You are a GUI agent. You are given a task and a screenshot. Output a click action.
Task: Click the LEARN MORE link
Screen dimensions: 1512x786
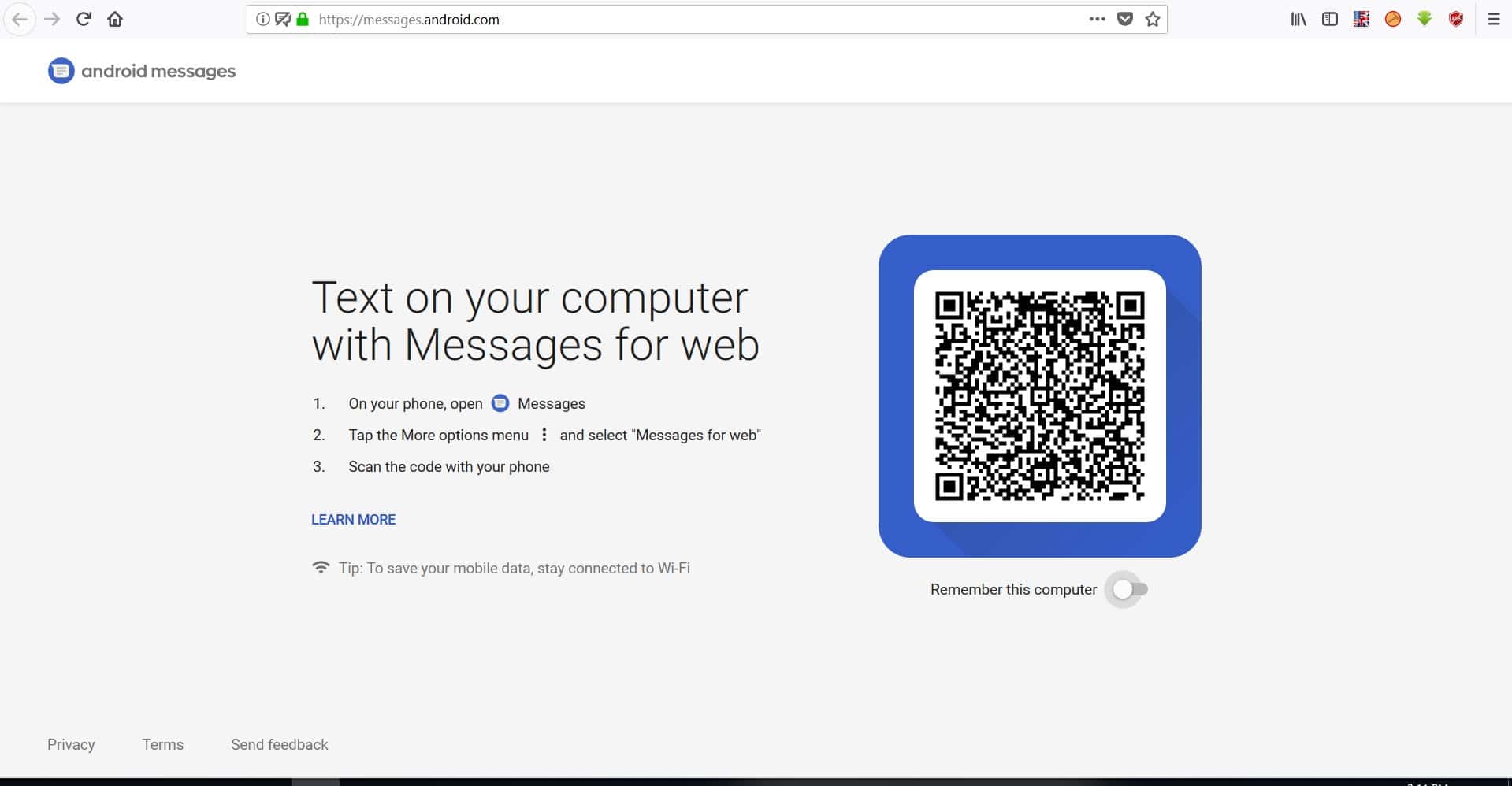pyautogui.click(x=353, y=520)
